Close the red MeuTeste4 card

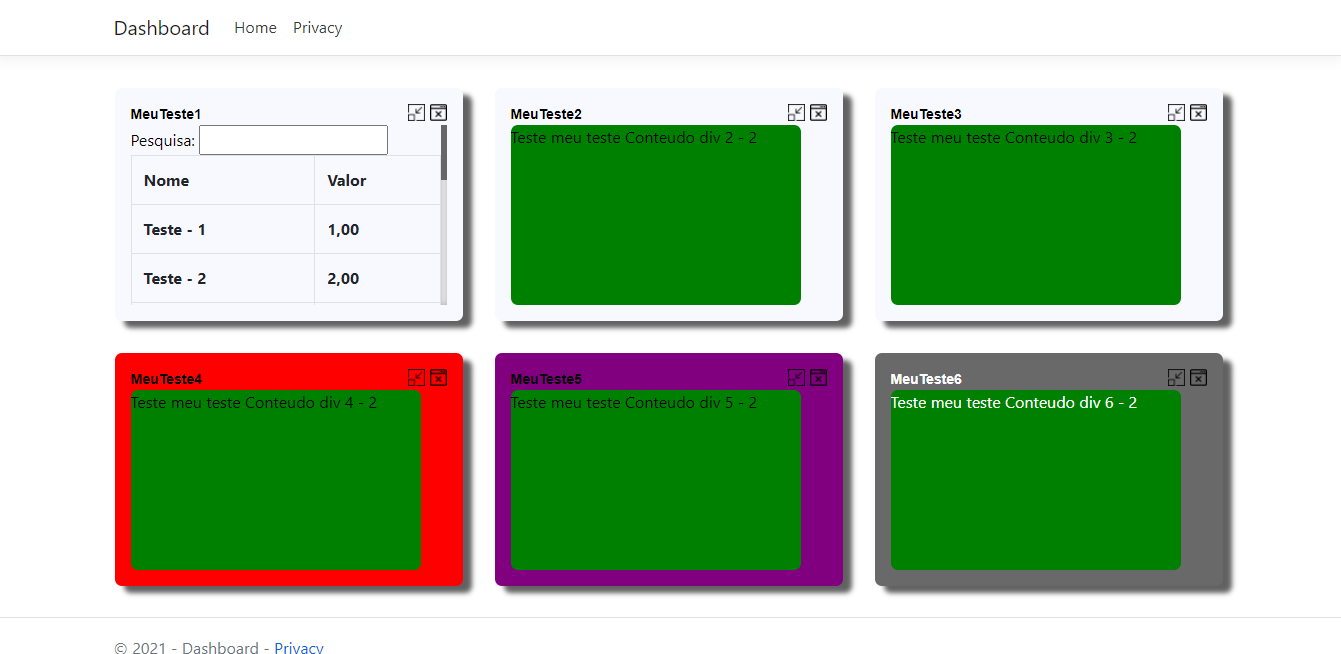(x=438, y=377)
